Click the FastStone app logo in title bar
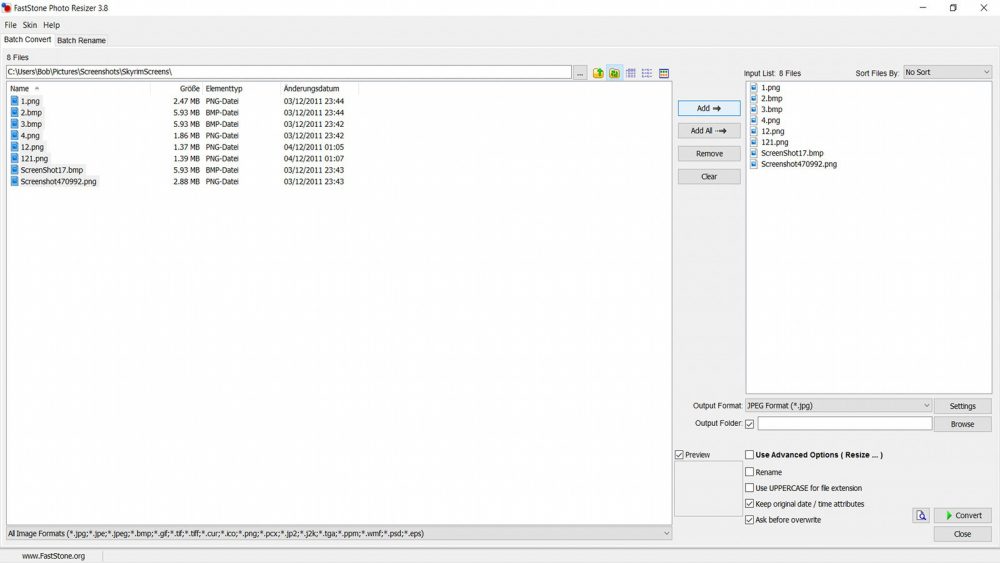 pos(6,8)
